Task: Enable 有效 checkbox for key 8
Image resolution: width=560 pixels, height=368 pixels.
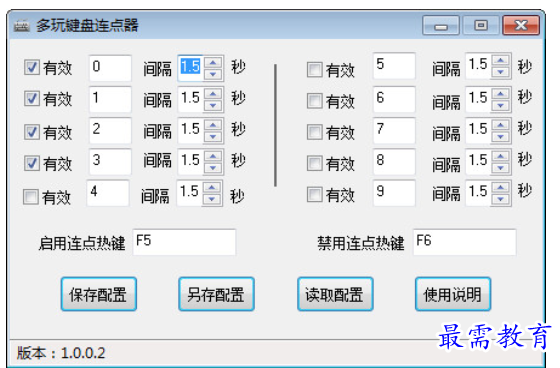Action: pyautogui.click(x=314, y=164)
